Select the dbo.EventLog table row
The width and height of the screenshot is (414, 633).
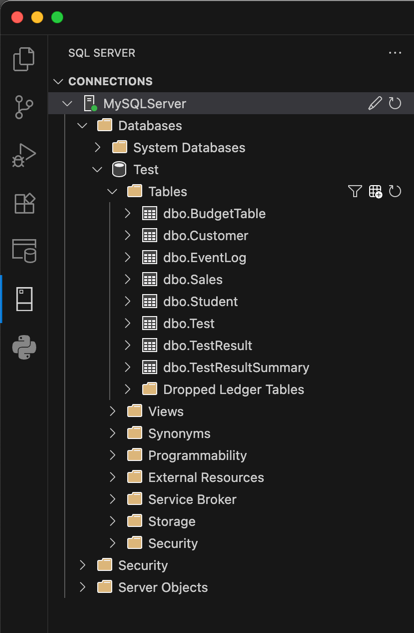click(231, 258)
